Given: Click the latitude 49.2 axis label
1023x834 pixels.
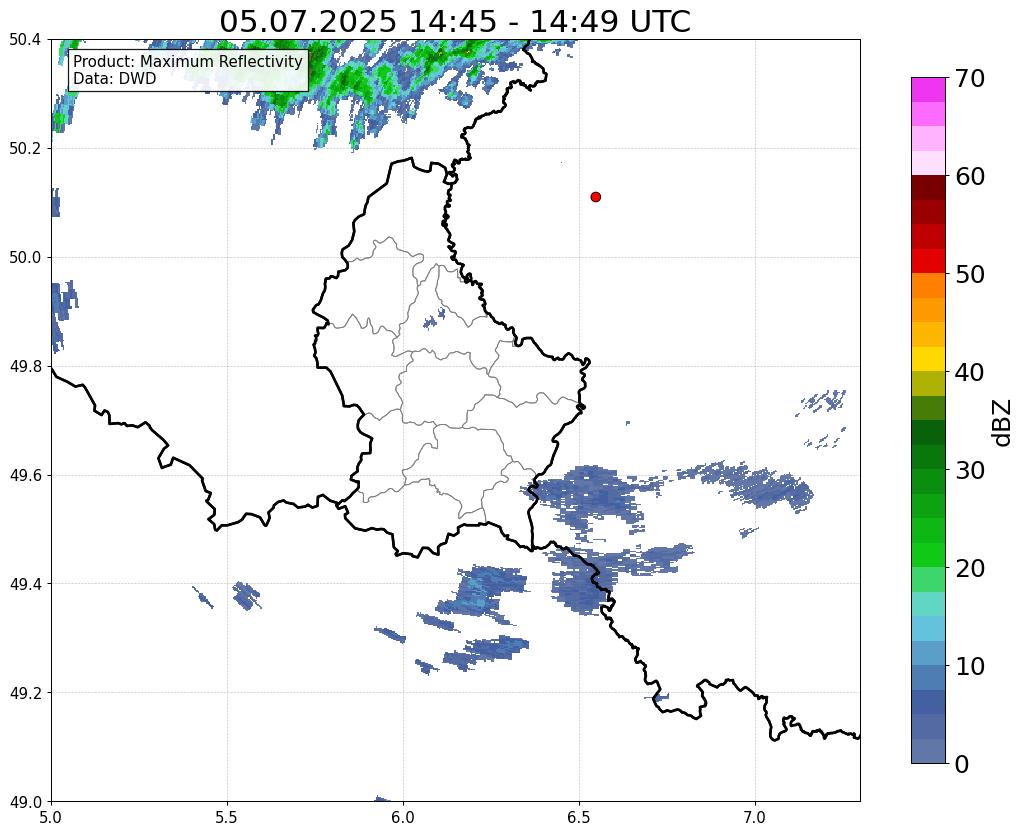Looking at the screenshot, I should (x=25, y=693).
